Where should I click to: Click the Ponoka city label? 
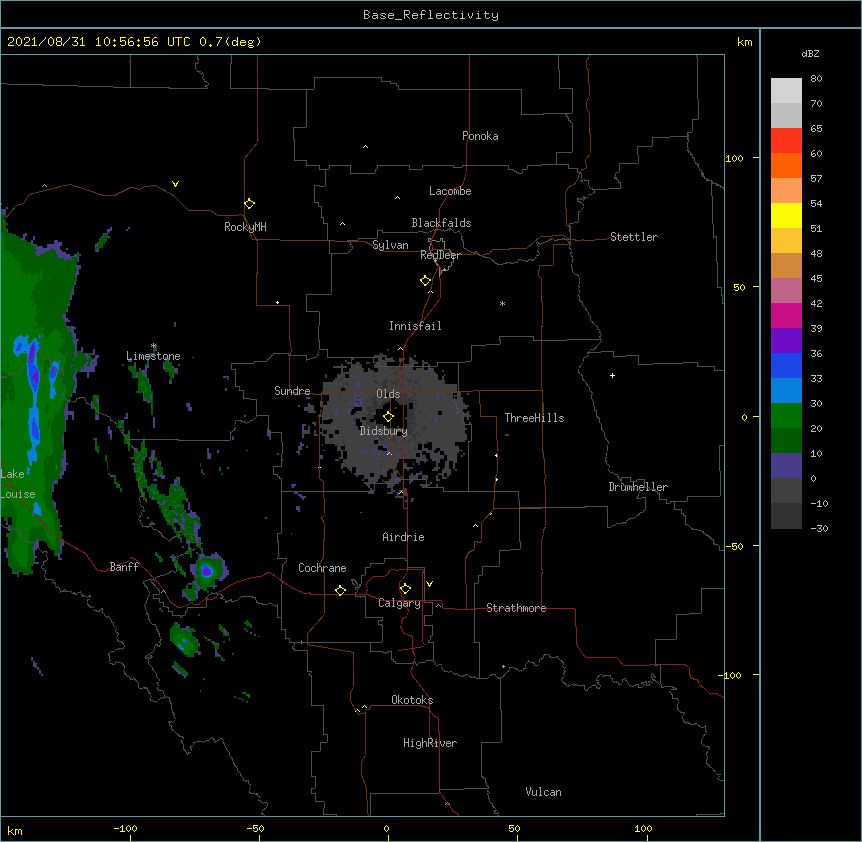(x=480, y=136)
